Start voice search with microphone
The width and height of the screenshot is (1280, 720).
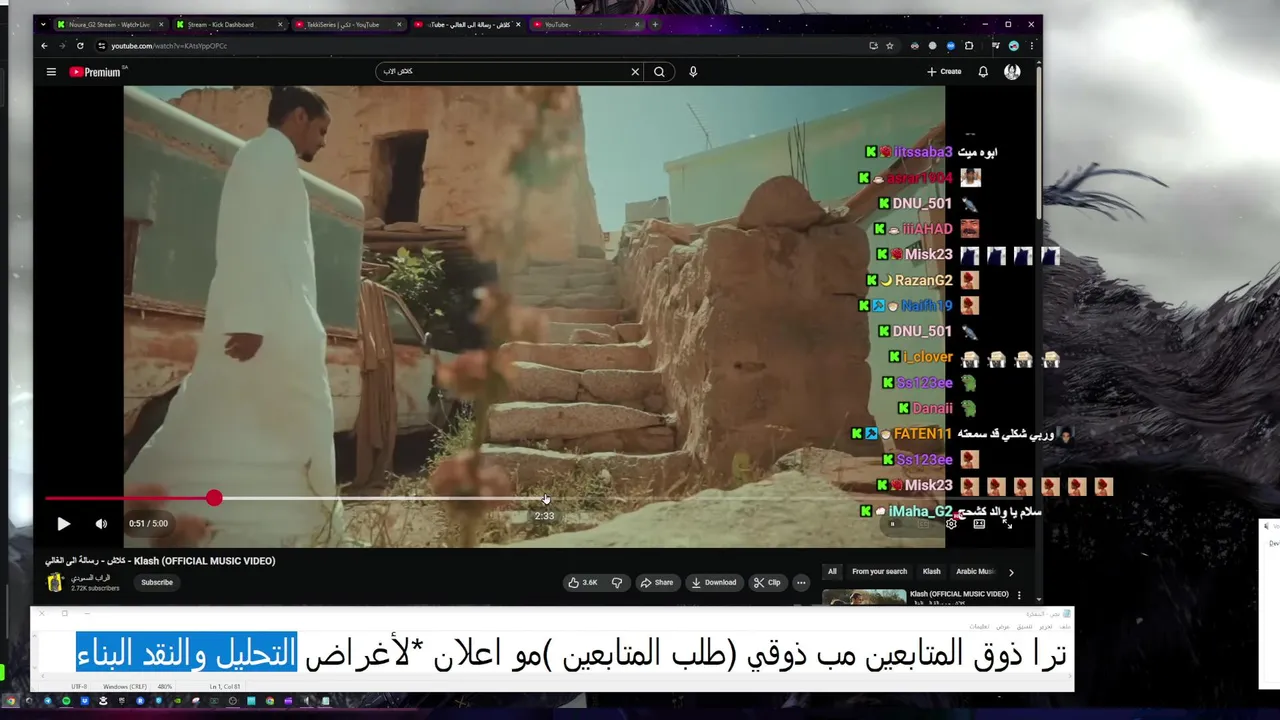(x=693, y=72)
